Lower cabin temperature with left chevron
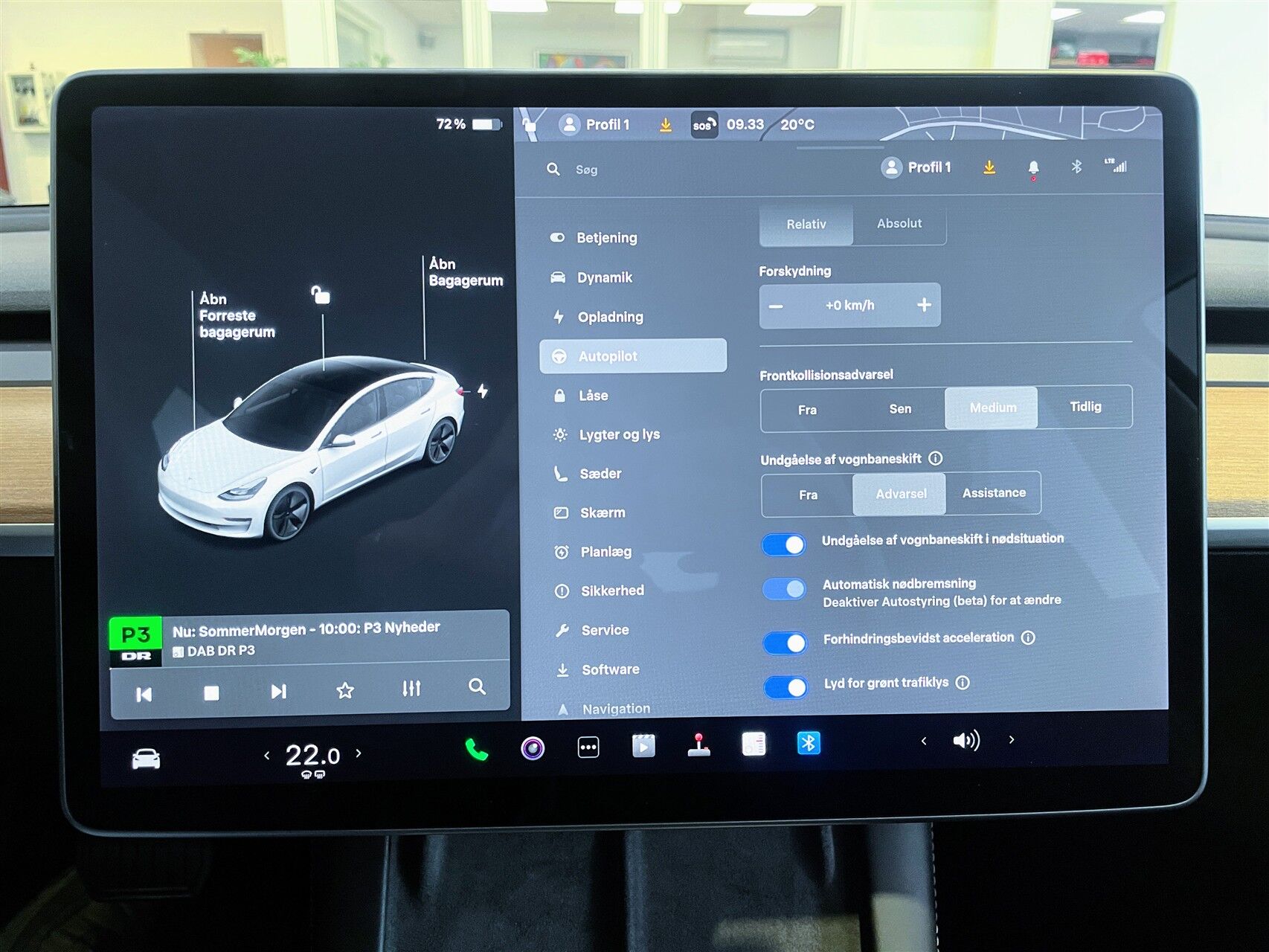This screenshot has height=952, width=1269. tap(267, 756)
